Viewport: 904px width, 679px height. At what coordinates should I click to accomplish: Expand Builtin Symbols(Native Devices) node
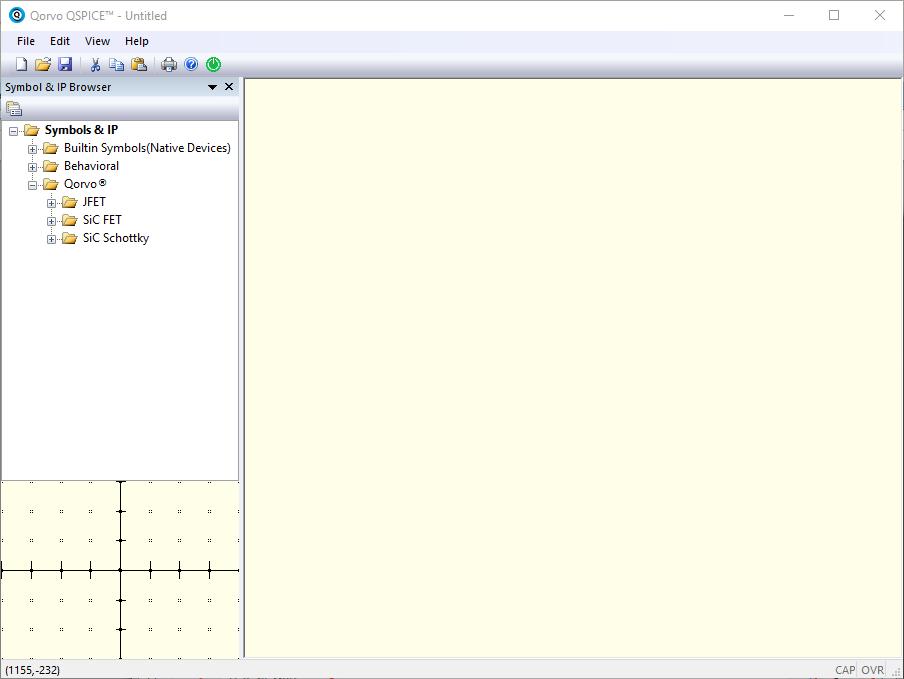32,149
